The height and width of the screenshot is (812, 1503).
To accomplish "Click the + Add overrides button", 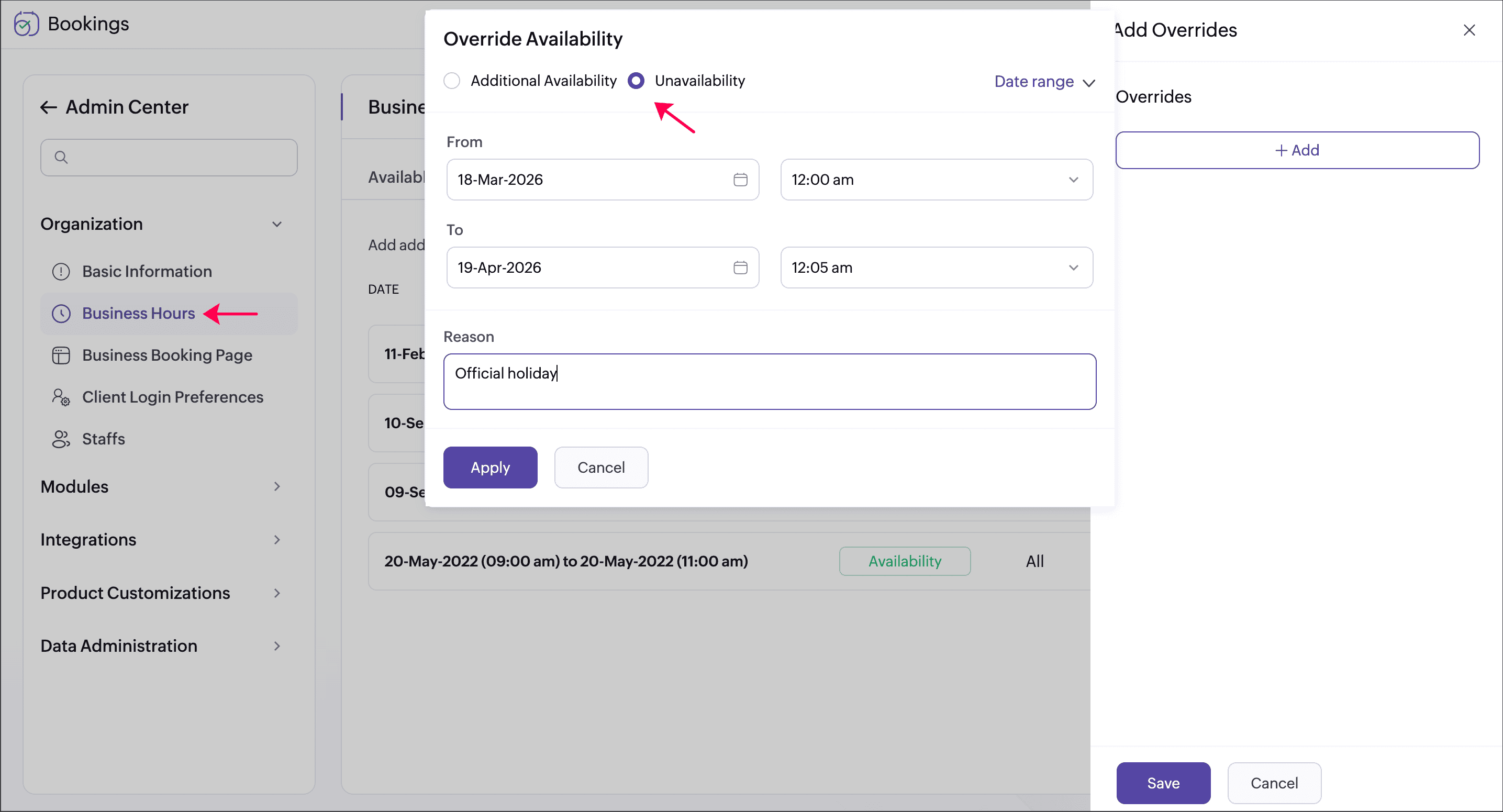I will tap(1296, 150).
